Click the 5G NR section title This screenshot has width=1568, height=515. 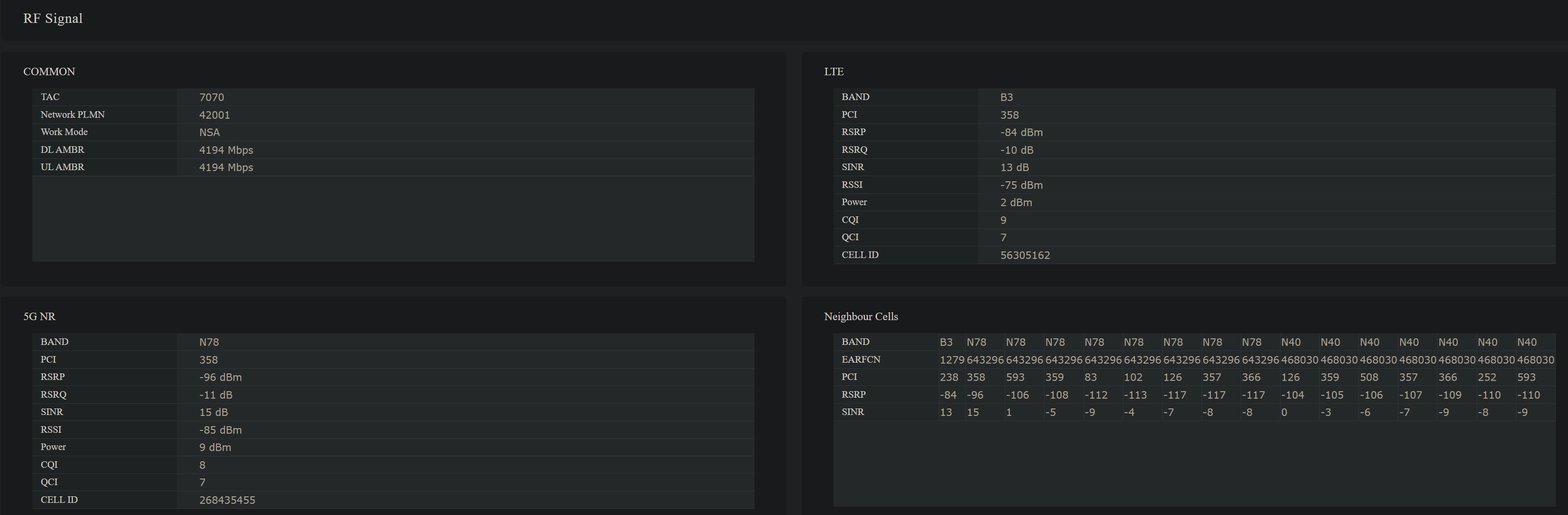[x=39, y=316]
